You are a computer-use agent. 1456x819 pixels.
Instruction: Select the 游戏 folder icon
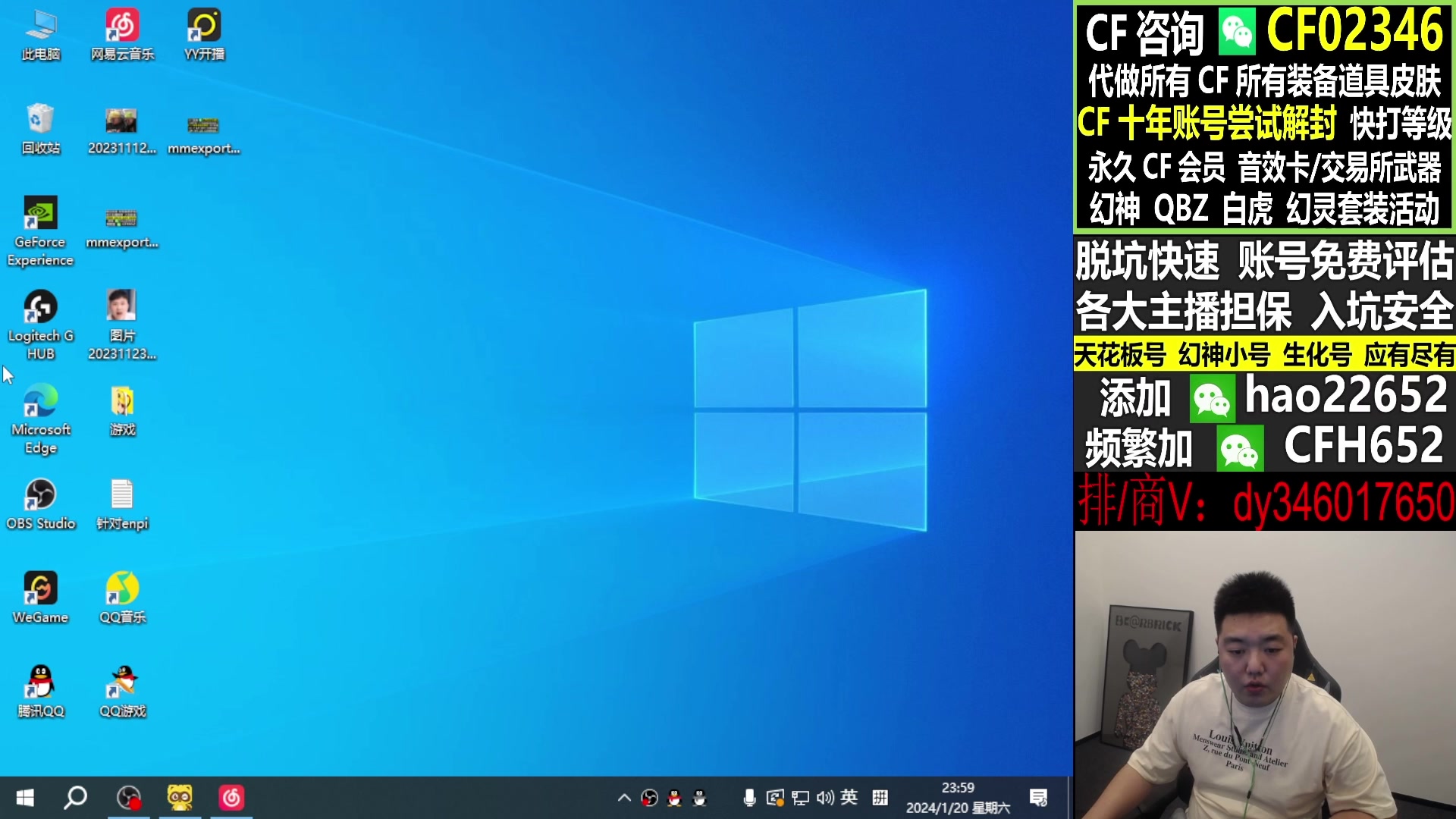click(122, 410)
